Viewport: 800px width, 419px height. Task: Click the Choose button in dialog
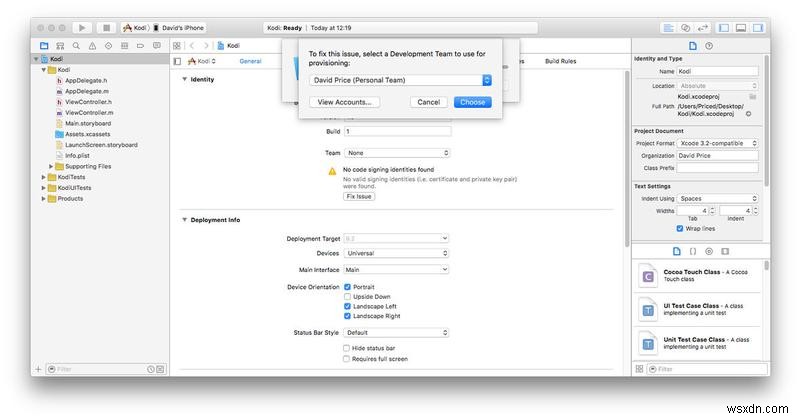[472, 102]
